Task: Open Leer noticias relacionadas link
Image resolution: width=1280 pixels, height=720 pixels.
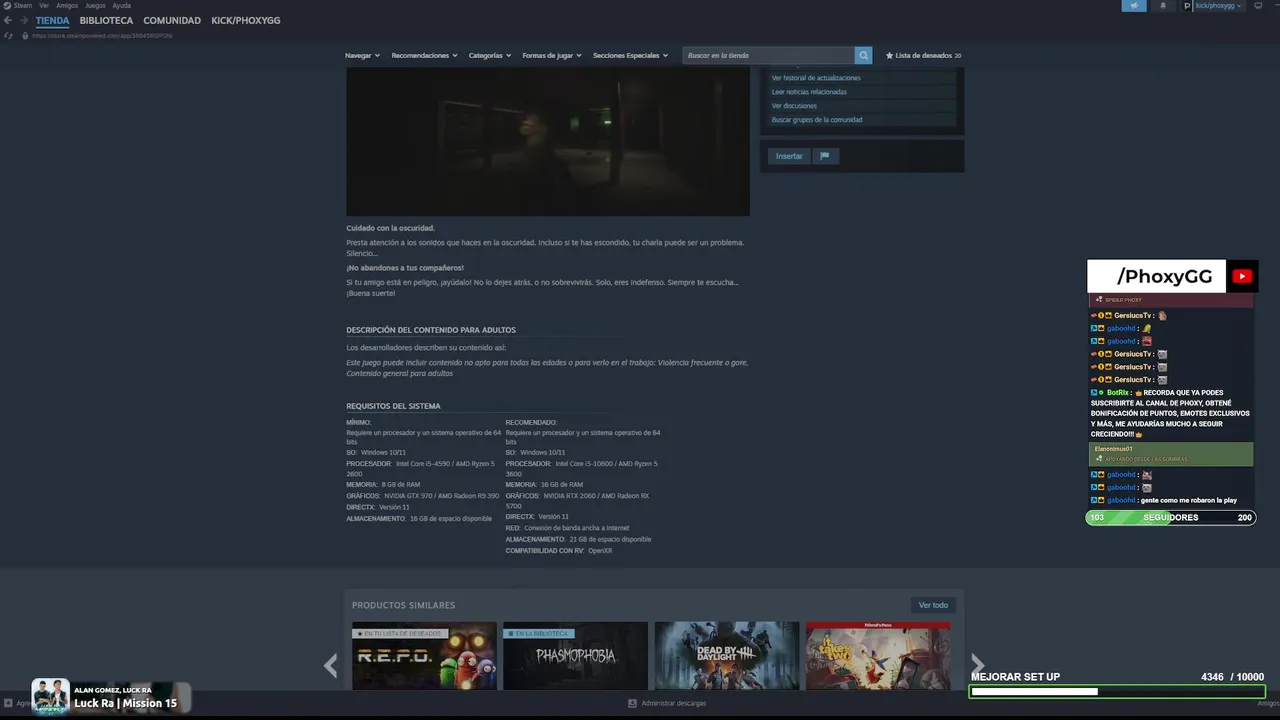Action: [x=809, y=92]
